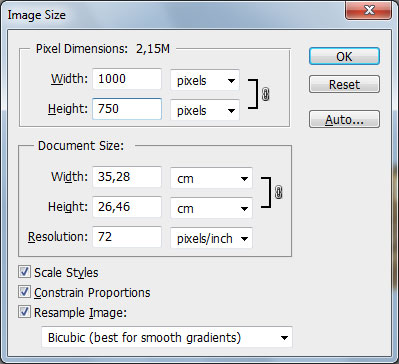Click the document Height field showing 26,46

pos(127,207)
